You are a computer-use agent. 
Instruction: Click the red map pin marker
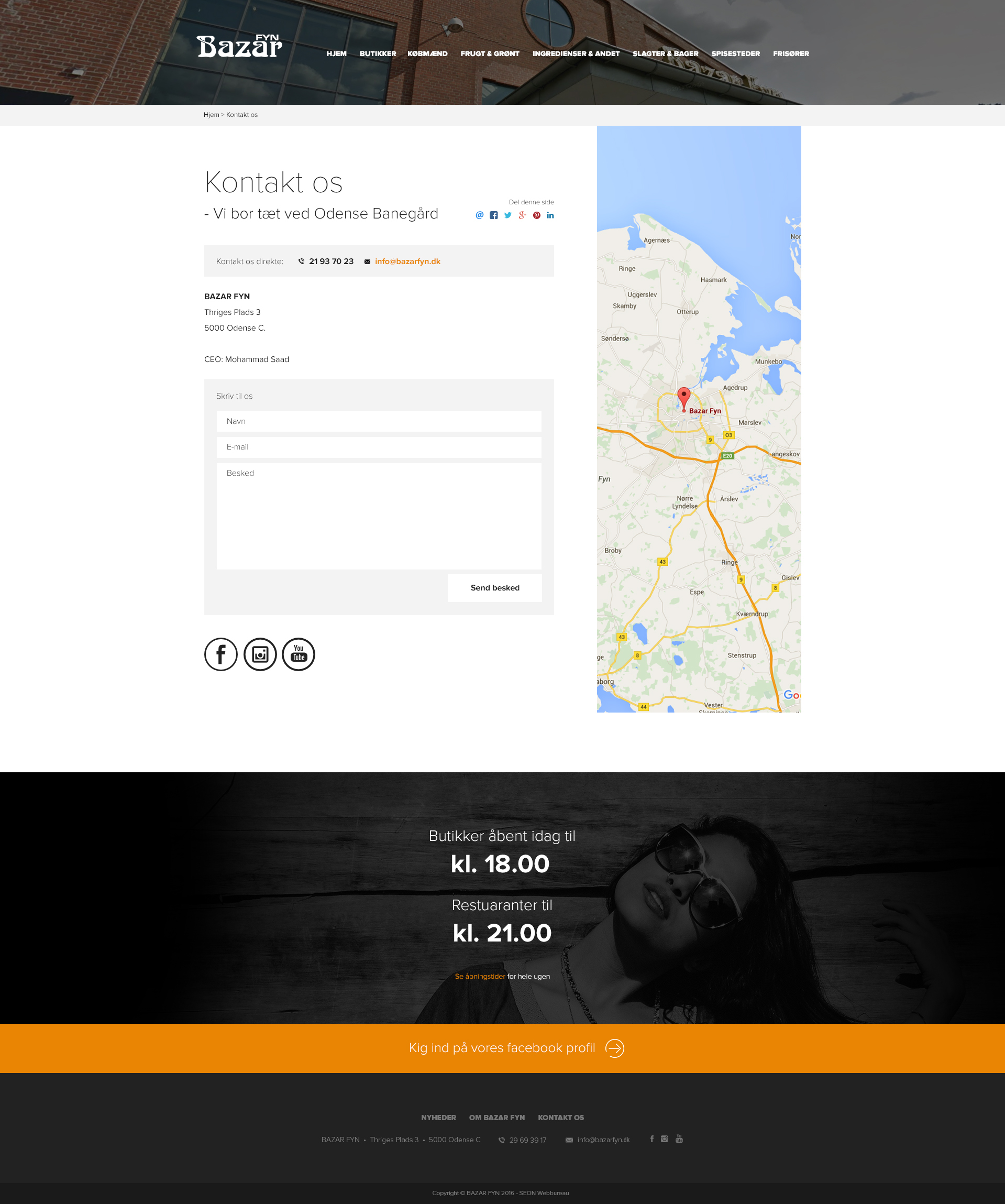pyautogui.click(x=683, y=399)
